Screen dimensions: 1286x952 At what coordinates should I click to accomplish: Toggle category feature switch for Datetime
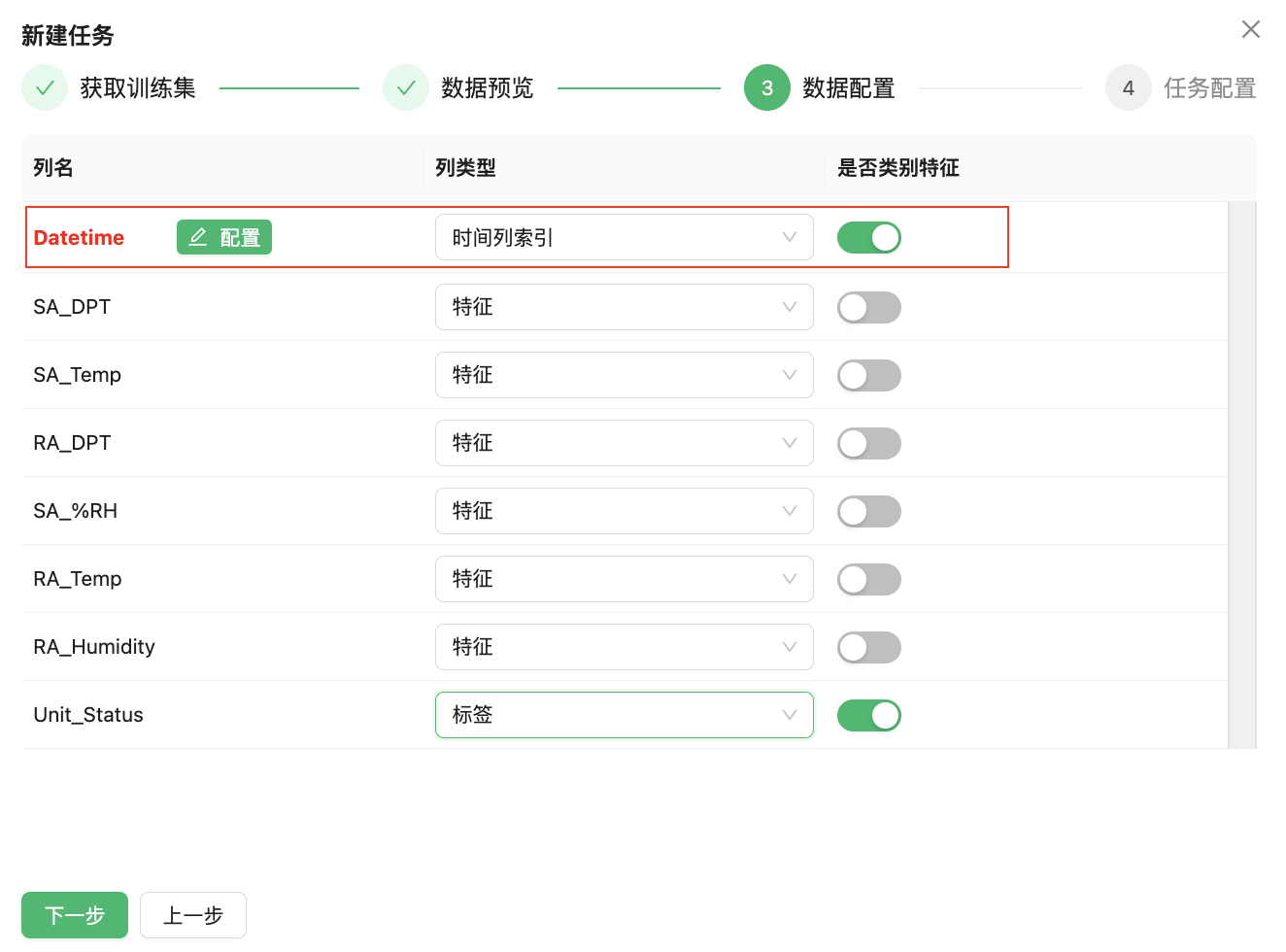869,237
